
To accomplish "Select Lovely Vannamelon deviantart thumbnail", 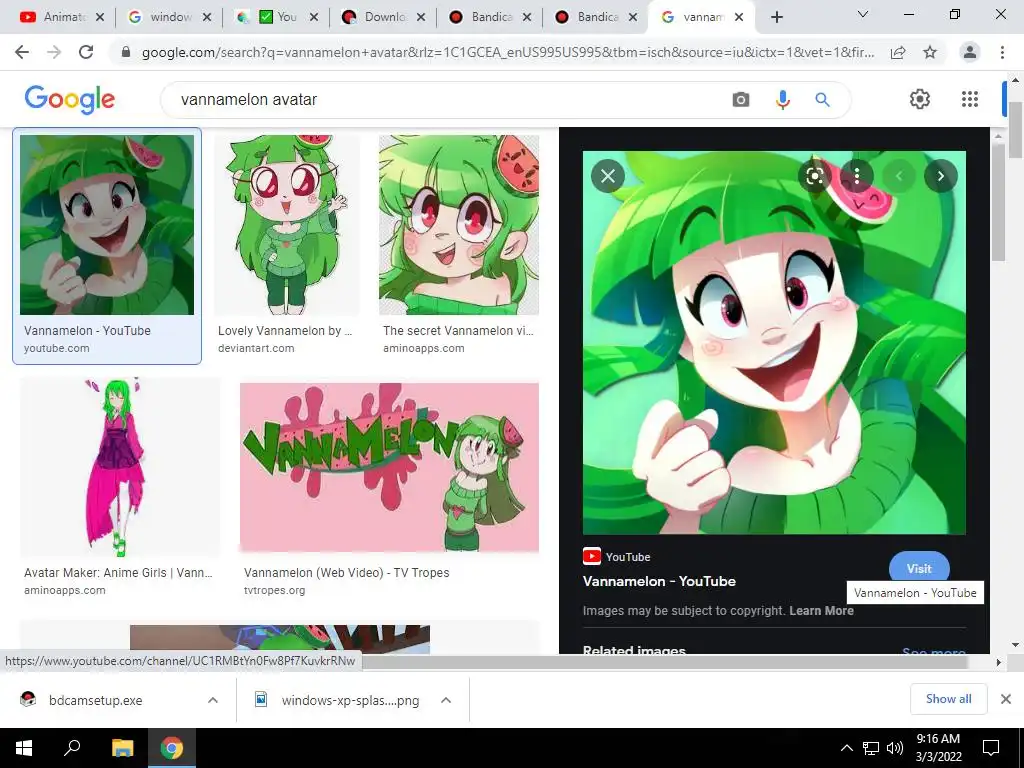I will pos(287,225).
